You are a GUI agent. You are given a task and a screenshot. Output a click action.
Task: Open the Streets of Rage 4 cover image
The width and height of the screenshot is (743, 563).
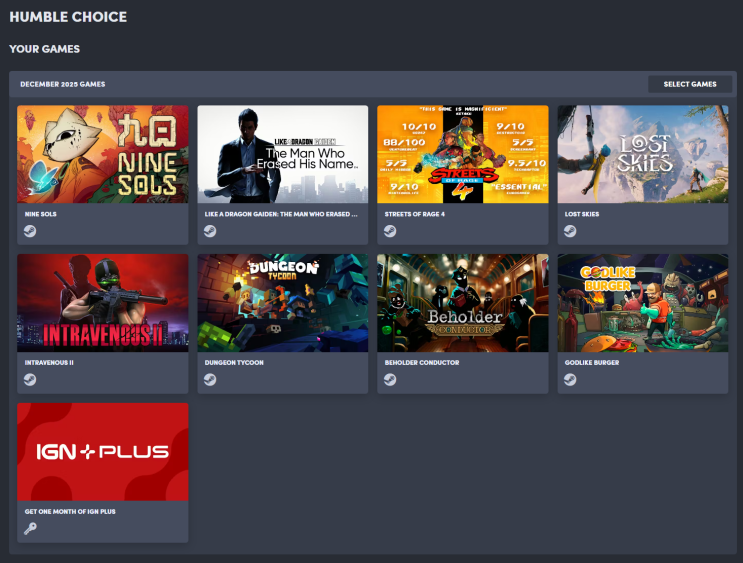(x=463, y=154)
